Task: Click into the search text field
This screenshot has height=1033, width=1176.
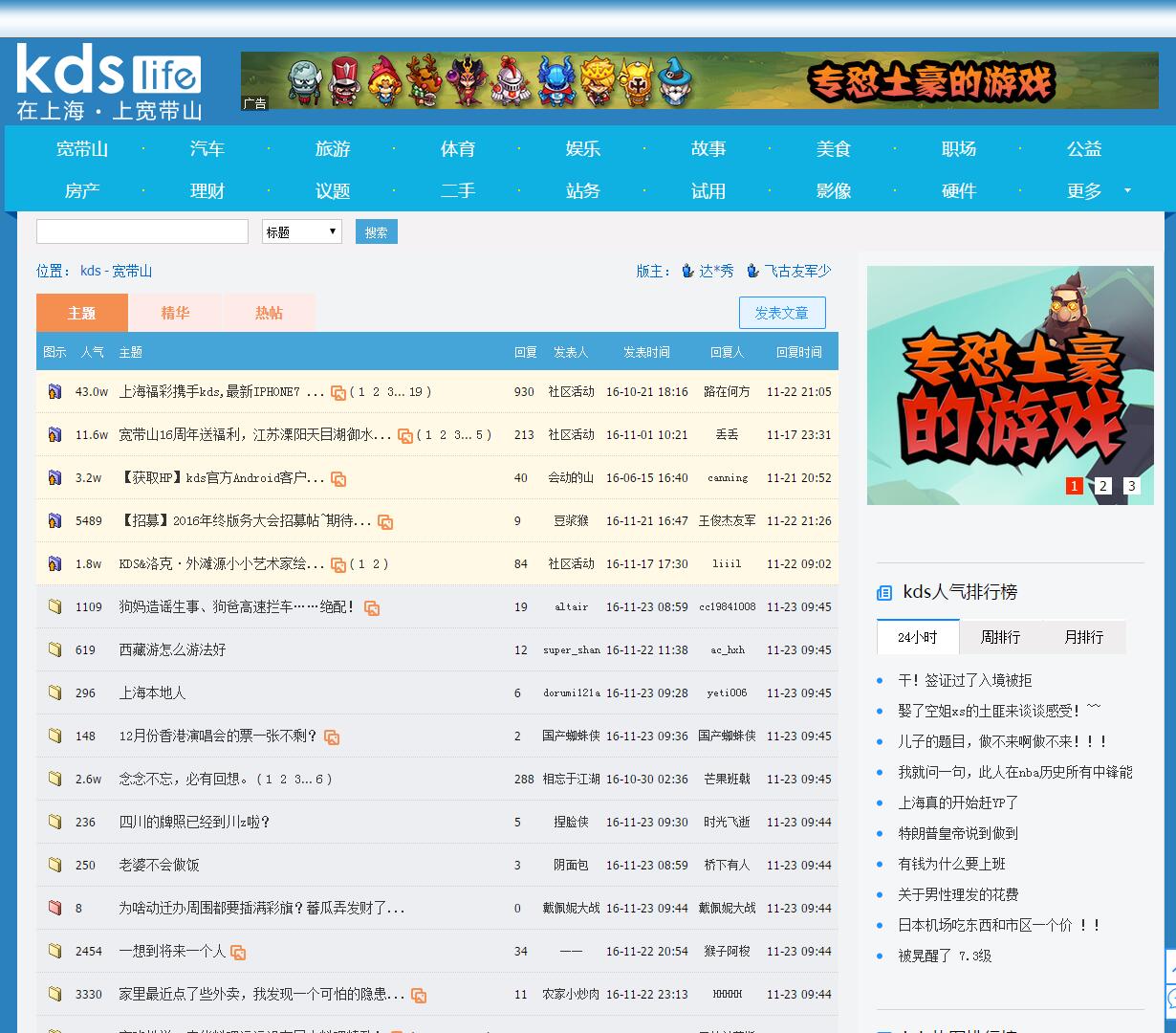Action: coord(142,231)
